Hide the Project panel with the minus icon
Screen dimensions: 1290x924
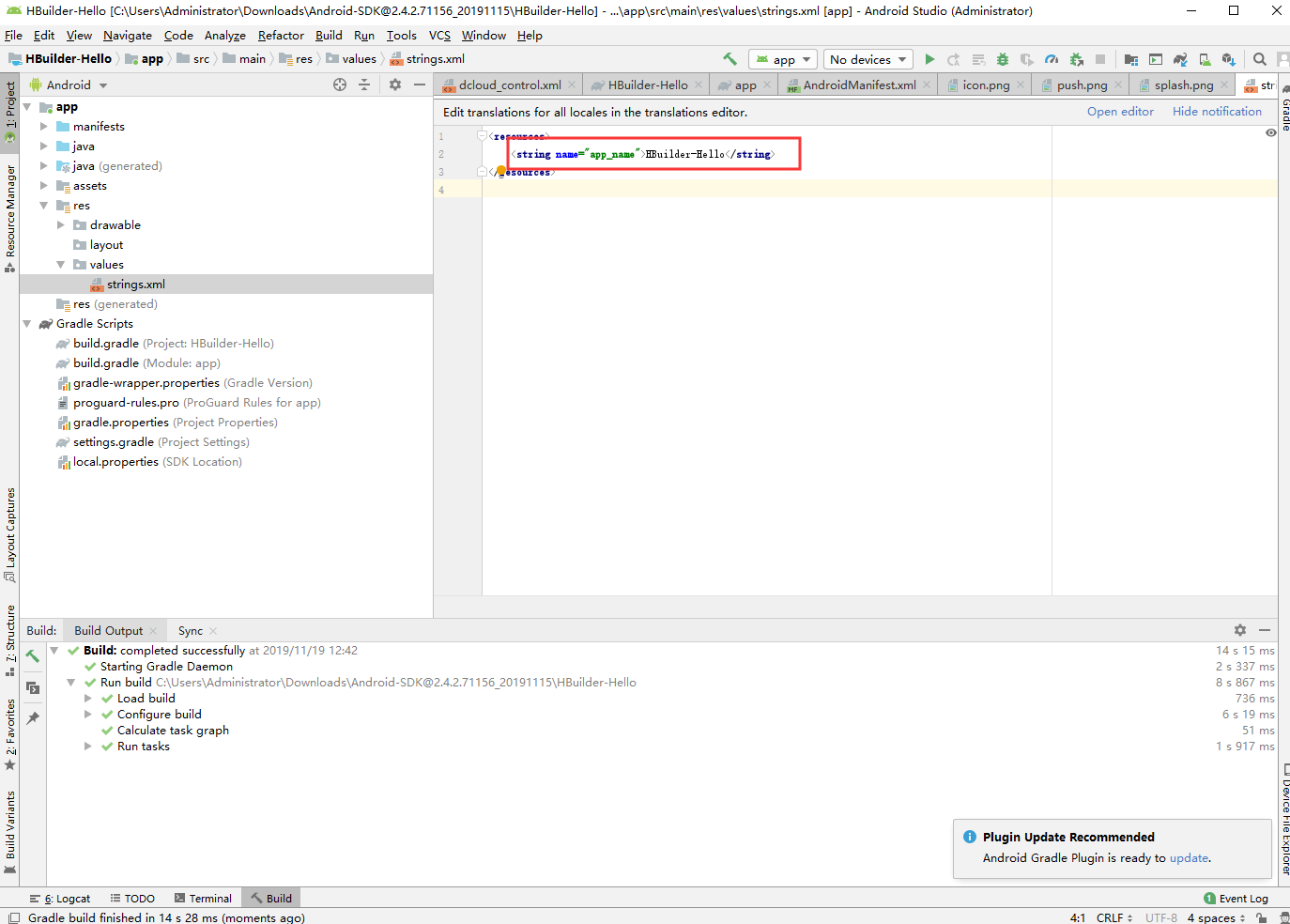(420, 85)
